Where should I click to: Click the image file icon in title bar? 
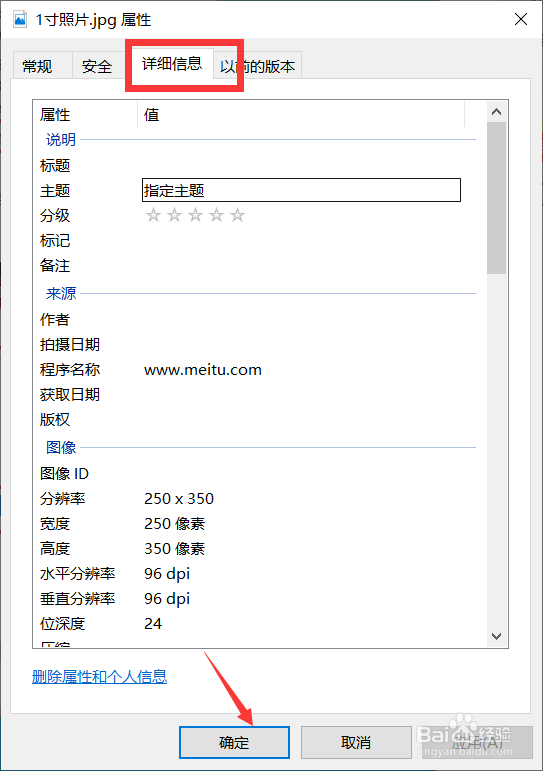click(20, 20)
